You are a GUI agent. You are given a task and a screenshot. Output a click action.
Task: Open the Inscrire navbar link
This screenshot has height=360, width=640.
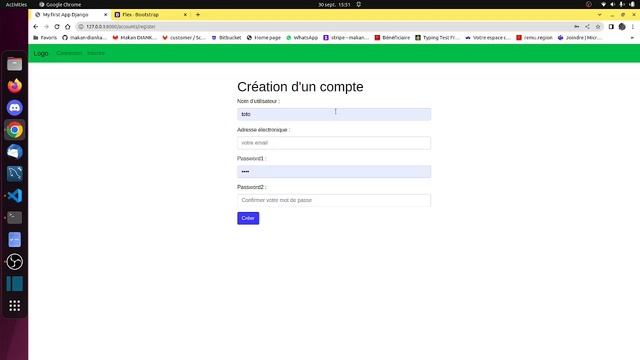(x=96, y=53)
